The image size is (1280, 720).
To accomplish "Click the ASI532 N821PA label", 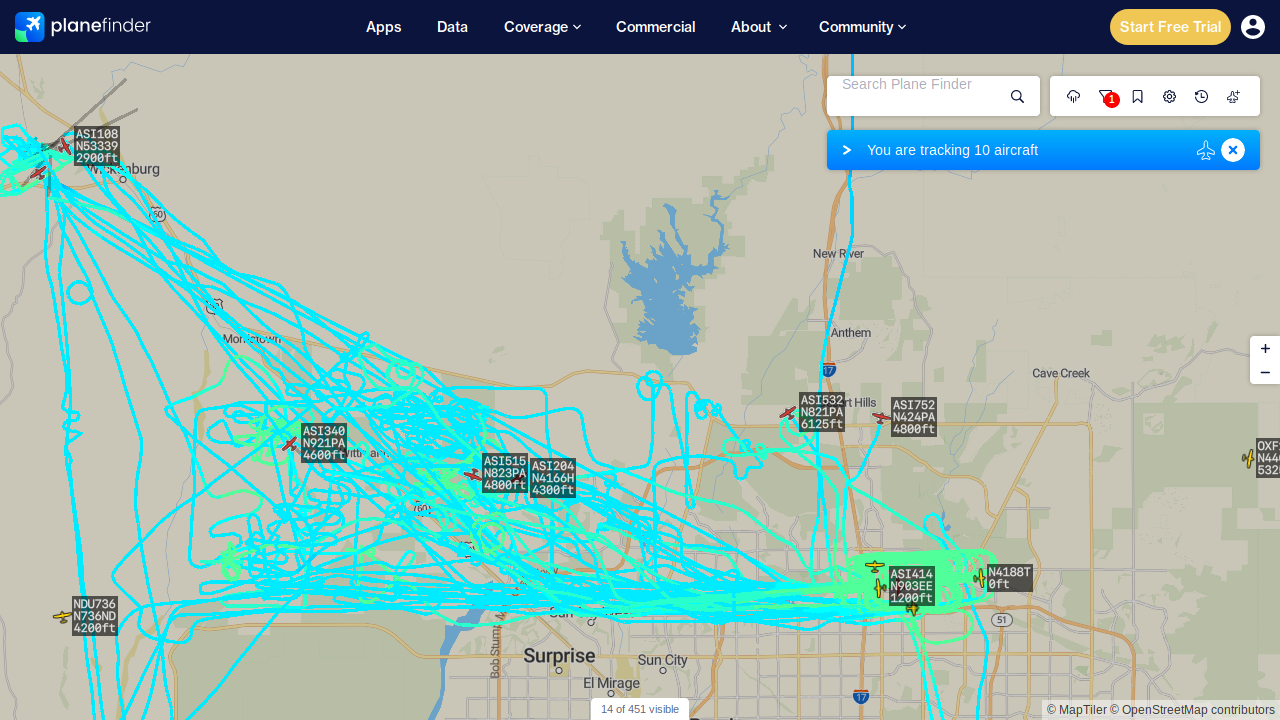I will pyautogui.click(x=822, y=412).
